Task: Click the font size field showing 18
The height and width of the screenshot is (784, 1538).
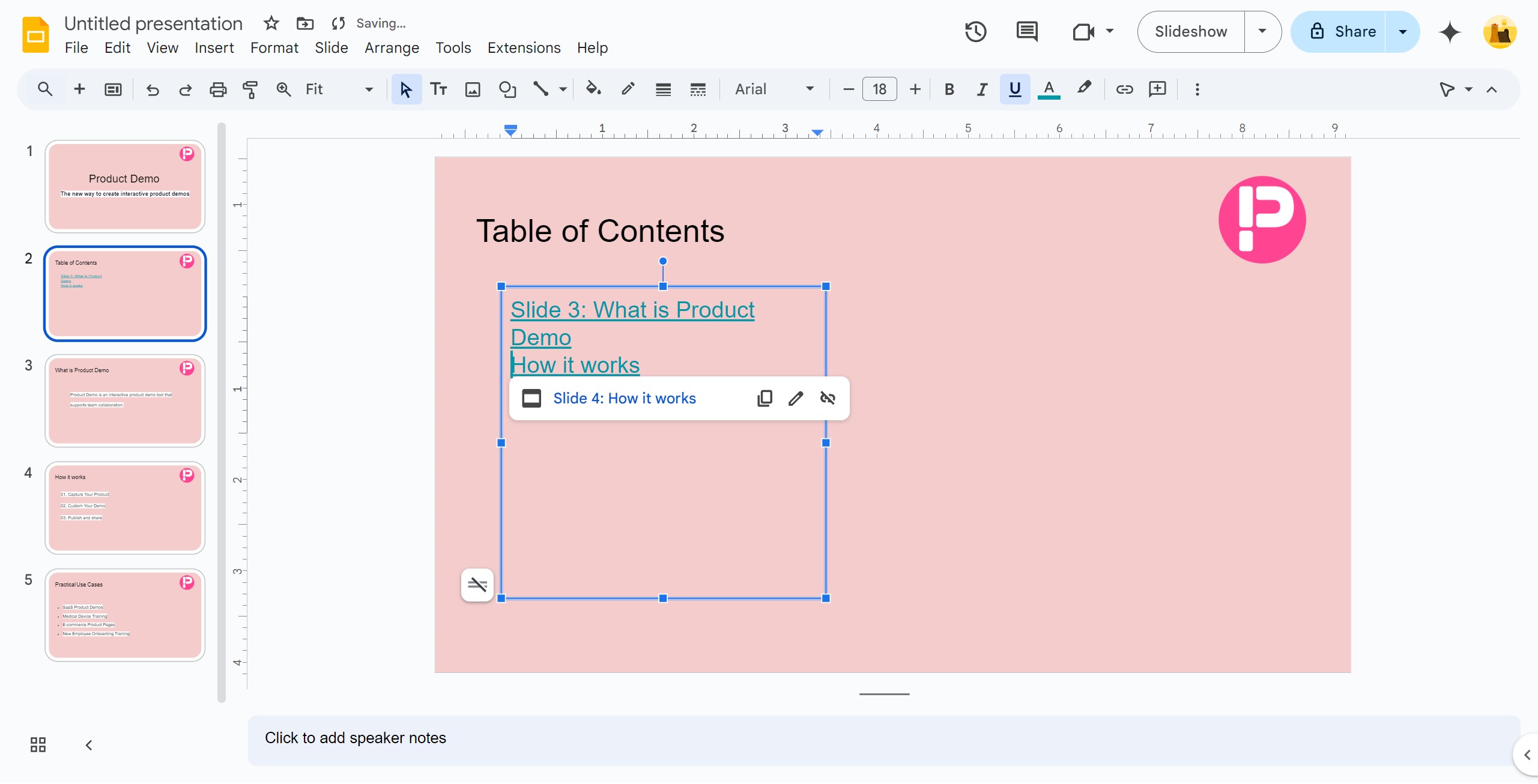Action: (880, 89)
